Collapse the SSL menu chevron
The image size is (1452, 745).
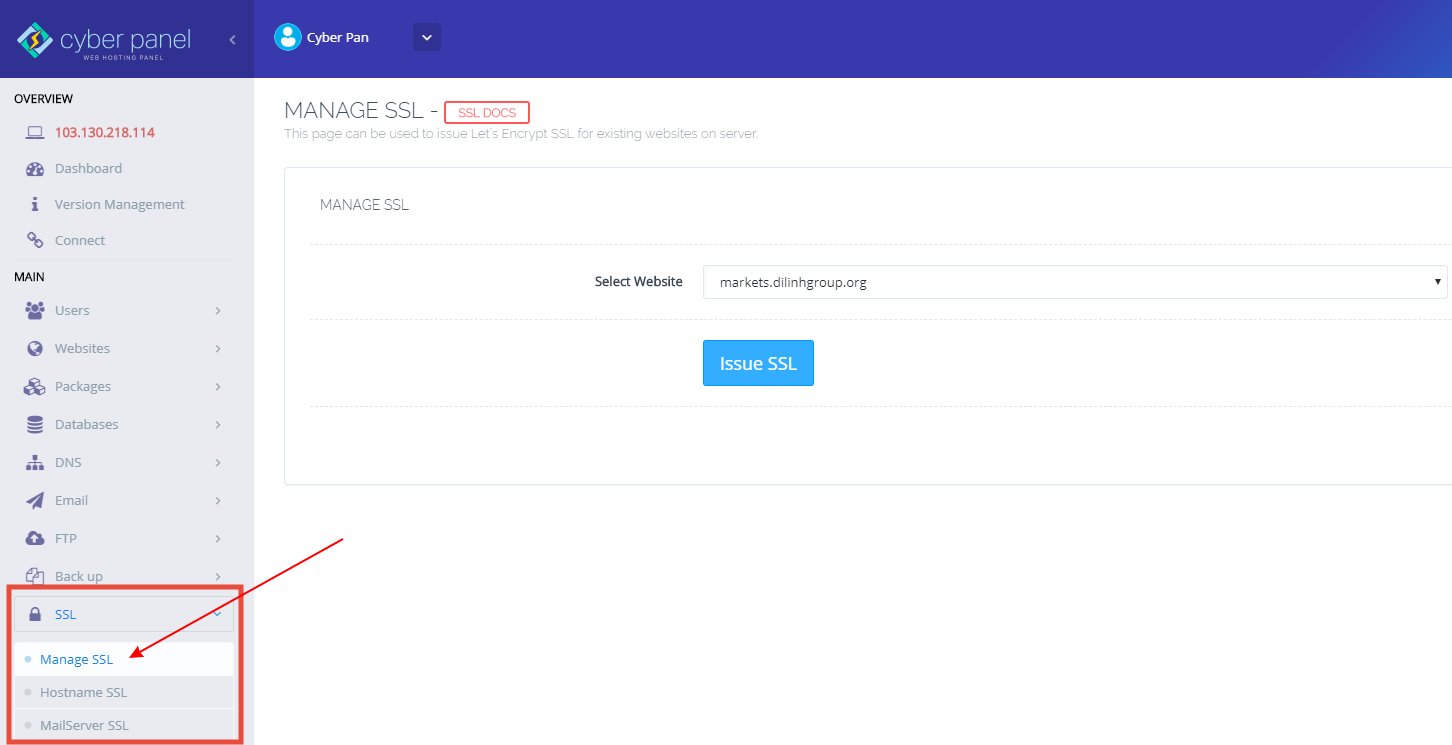[x=218, y=614]
